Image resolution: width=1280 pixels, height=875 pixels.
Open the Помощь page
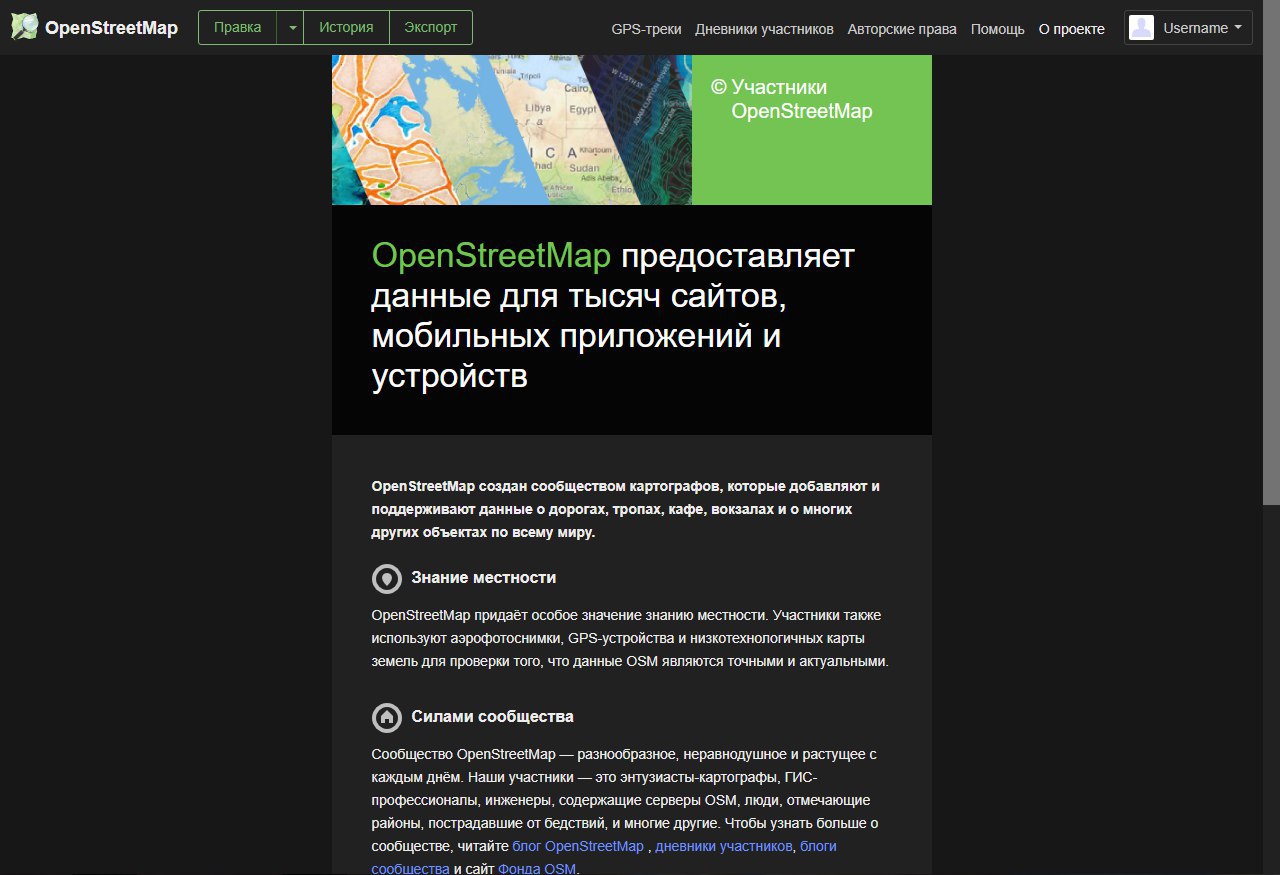point(998,29)
